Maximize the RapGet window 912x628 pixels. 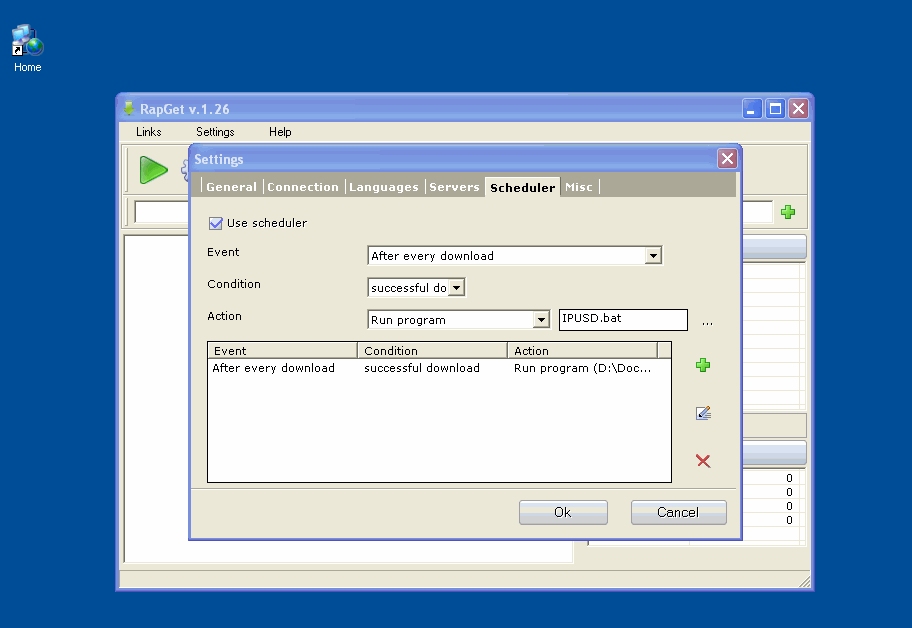775,109
